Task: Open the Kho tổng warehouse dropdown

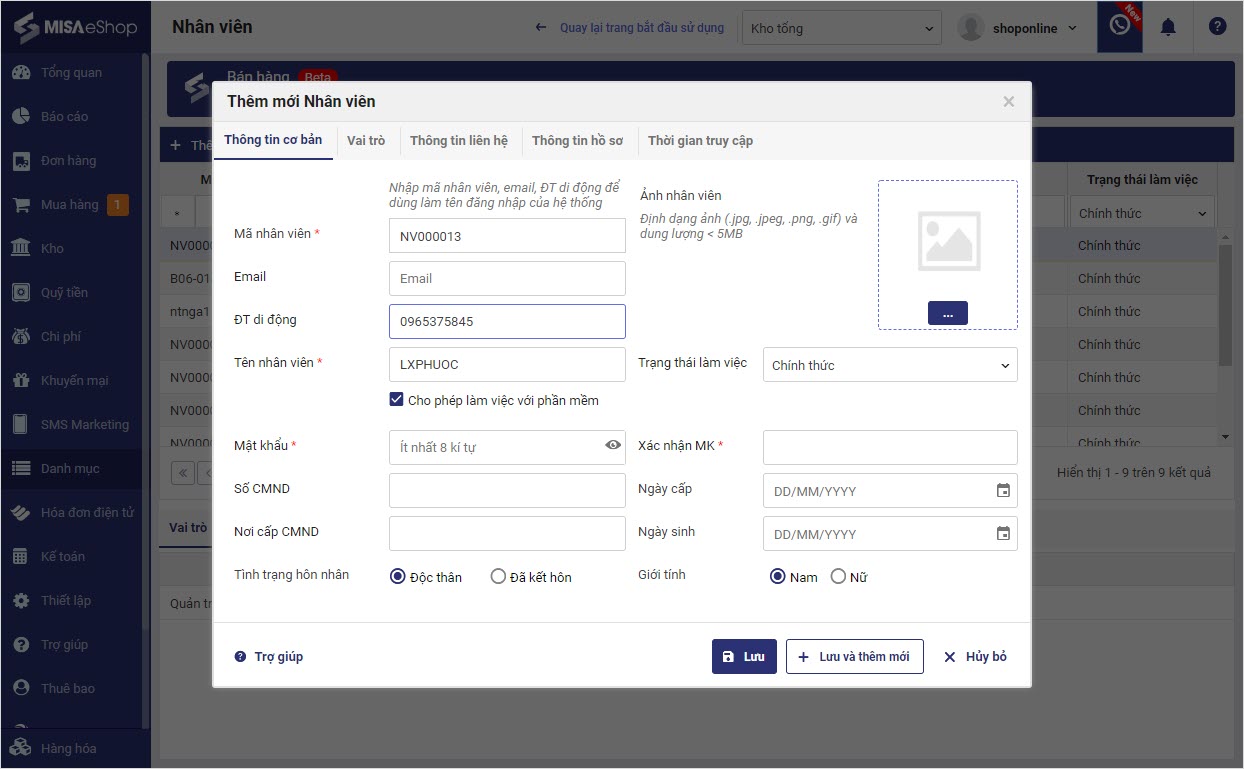Action: (842, 28)
